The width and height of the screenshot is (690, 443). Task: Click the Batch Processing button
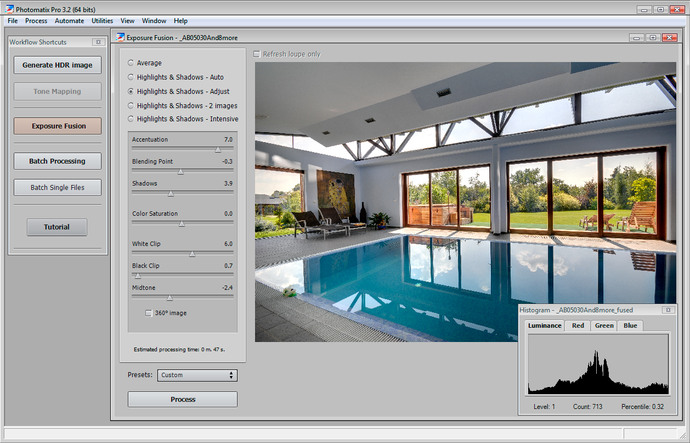pos(57,161)
